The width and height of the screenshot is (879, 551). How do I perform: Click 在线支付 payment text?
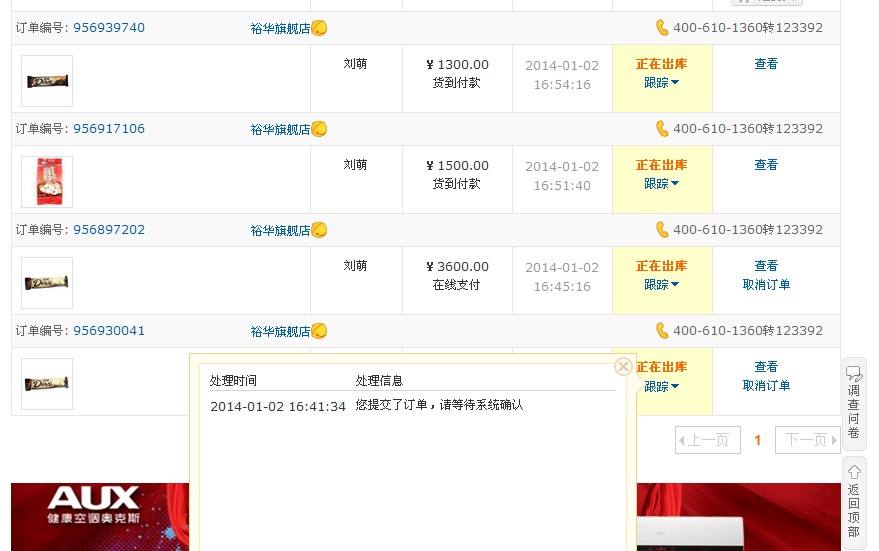coord(456,285)
